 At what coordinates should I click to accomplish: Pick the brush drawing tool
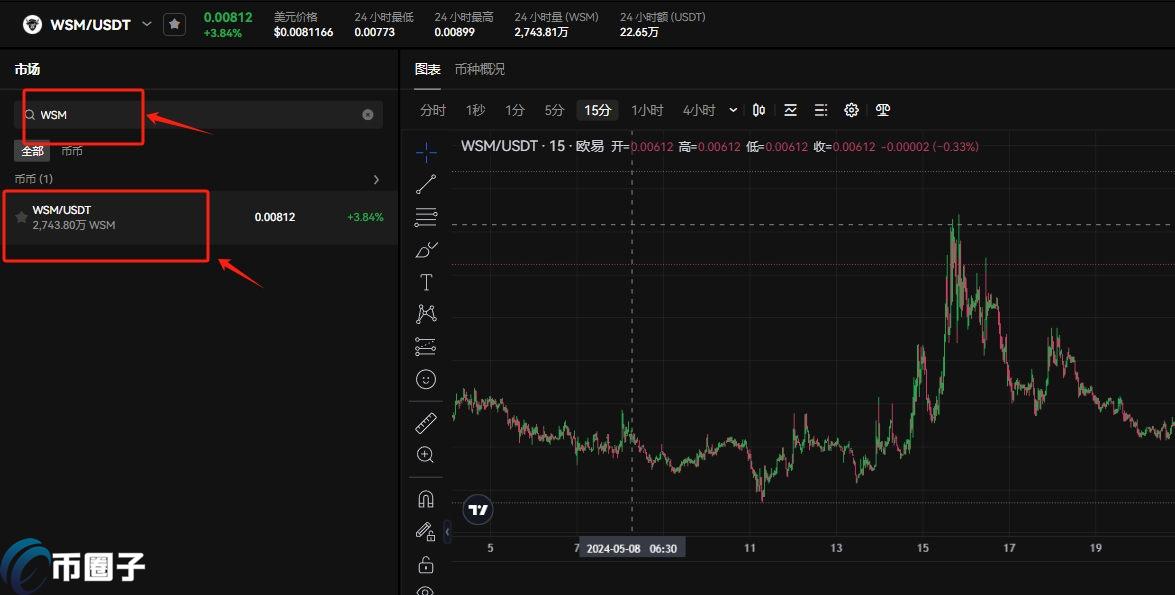coord(426,249)
